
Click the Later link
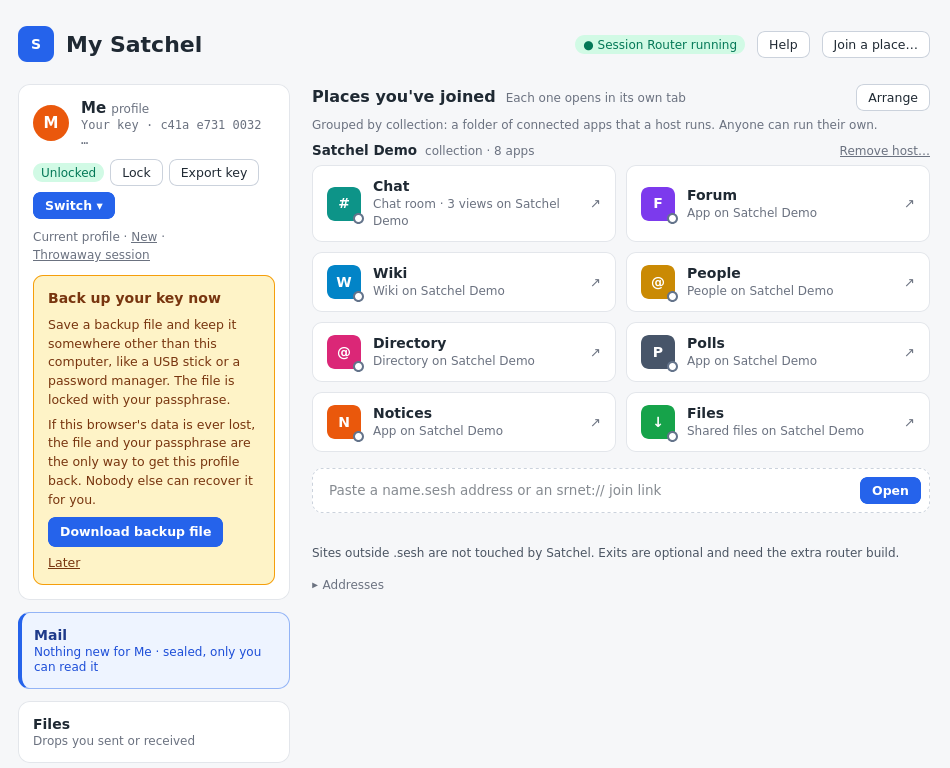[64, 563]
